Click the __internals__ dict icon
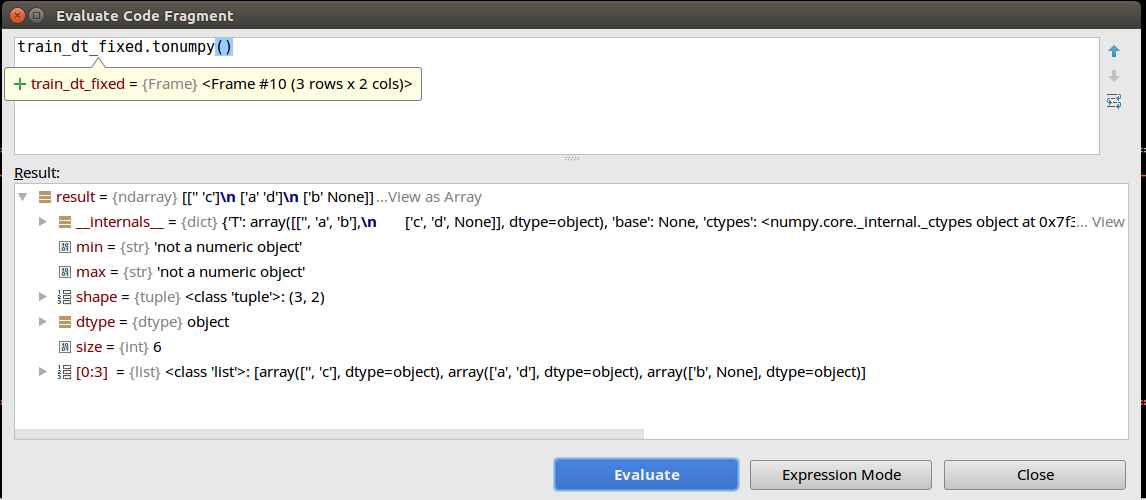 coord(64,222)
